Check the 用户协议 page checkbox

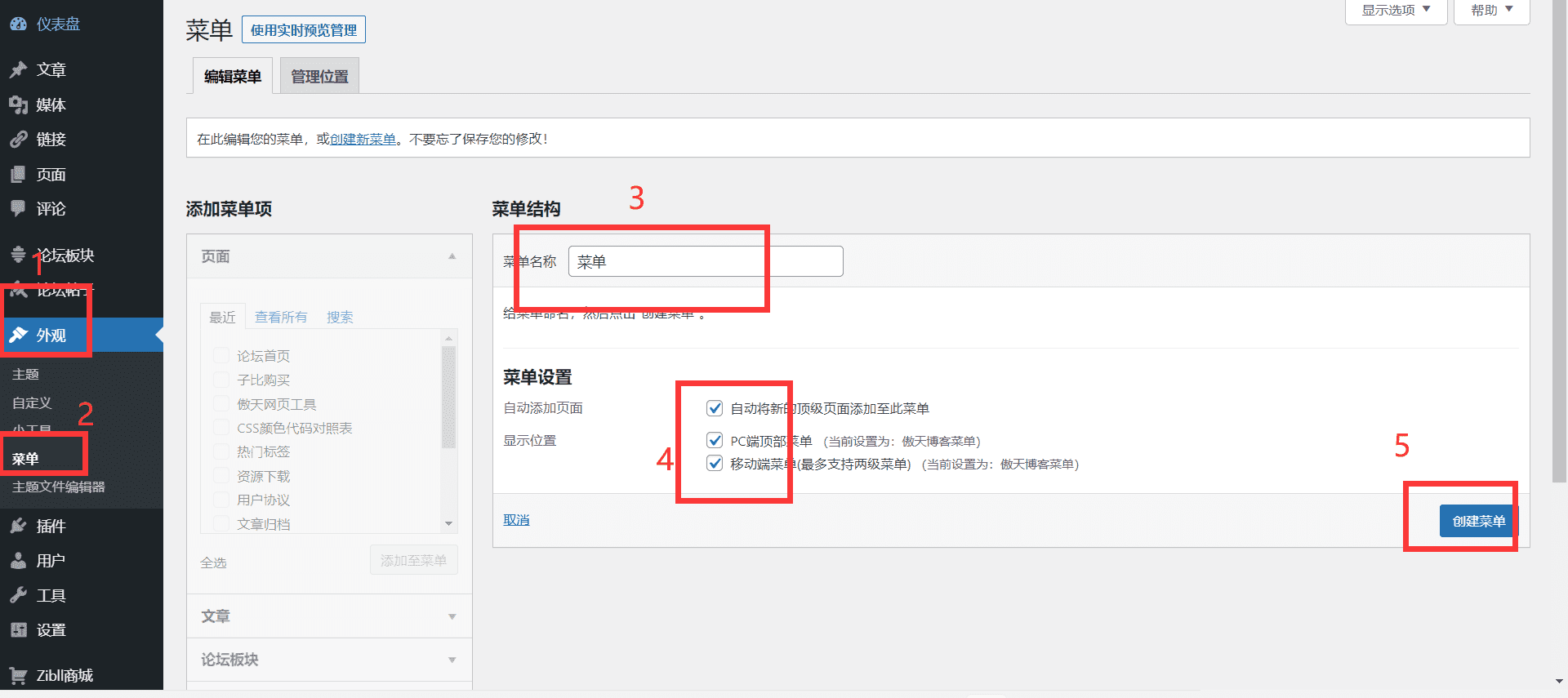220,500
